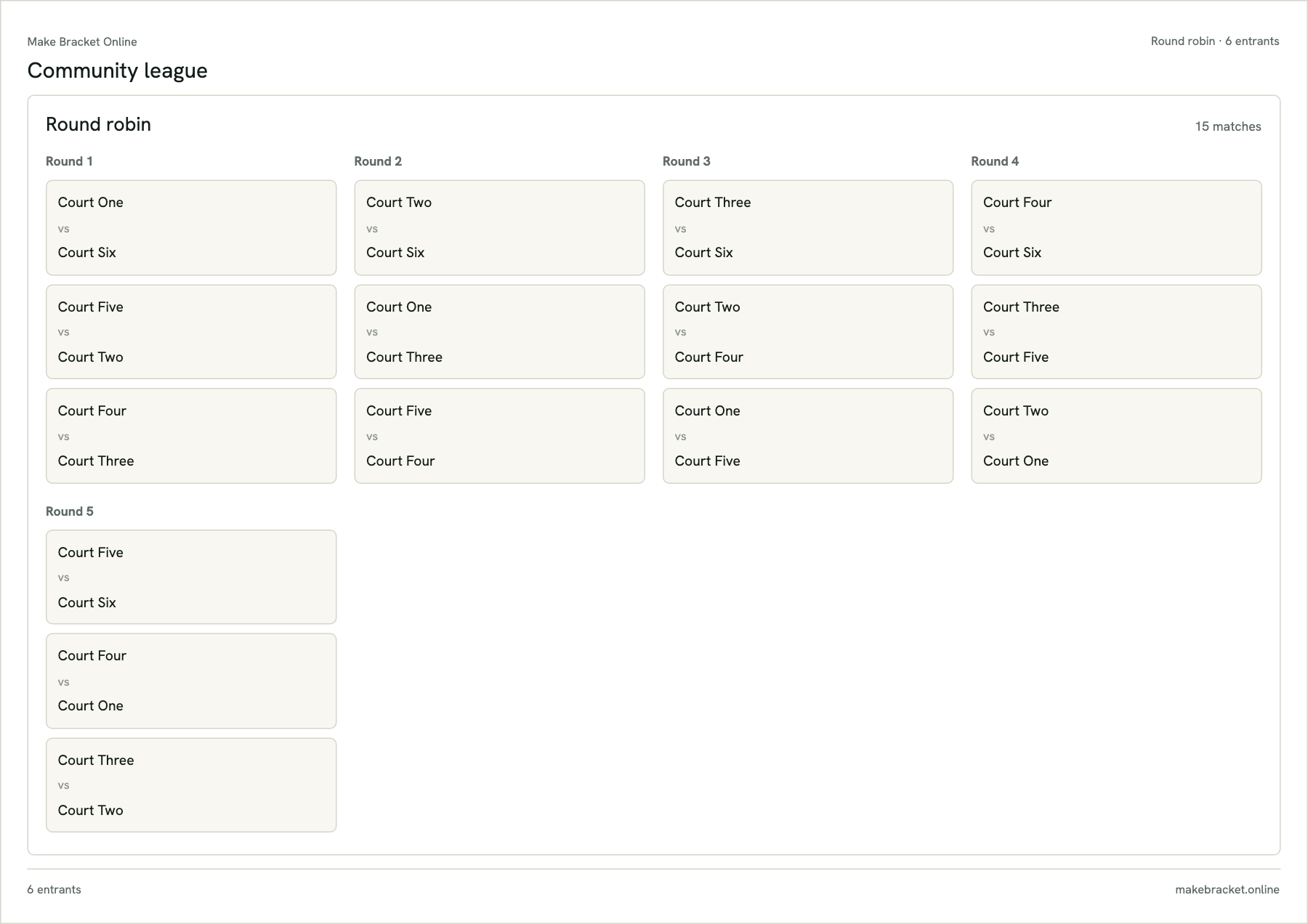Viewport: 1308px width, 924px height.
Task: Click the Community league title
Action: click(118, 70)
